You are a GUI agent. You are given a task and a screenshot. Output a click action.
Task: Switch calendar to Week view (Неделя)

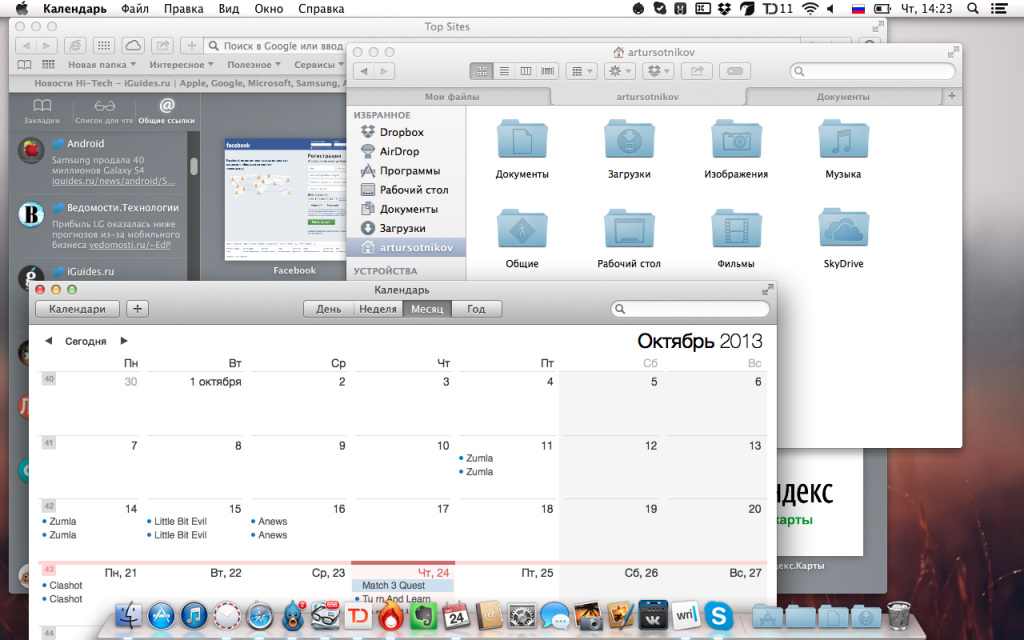[x=378, y=309]
